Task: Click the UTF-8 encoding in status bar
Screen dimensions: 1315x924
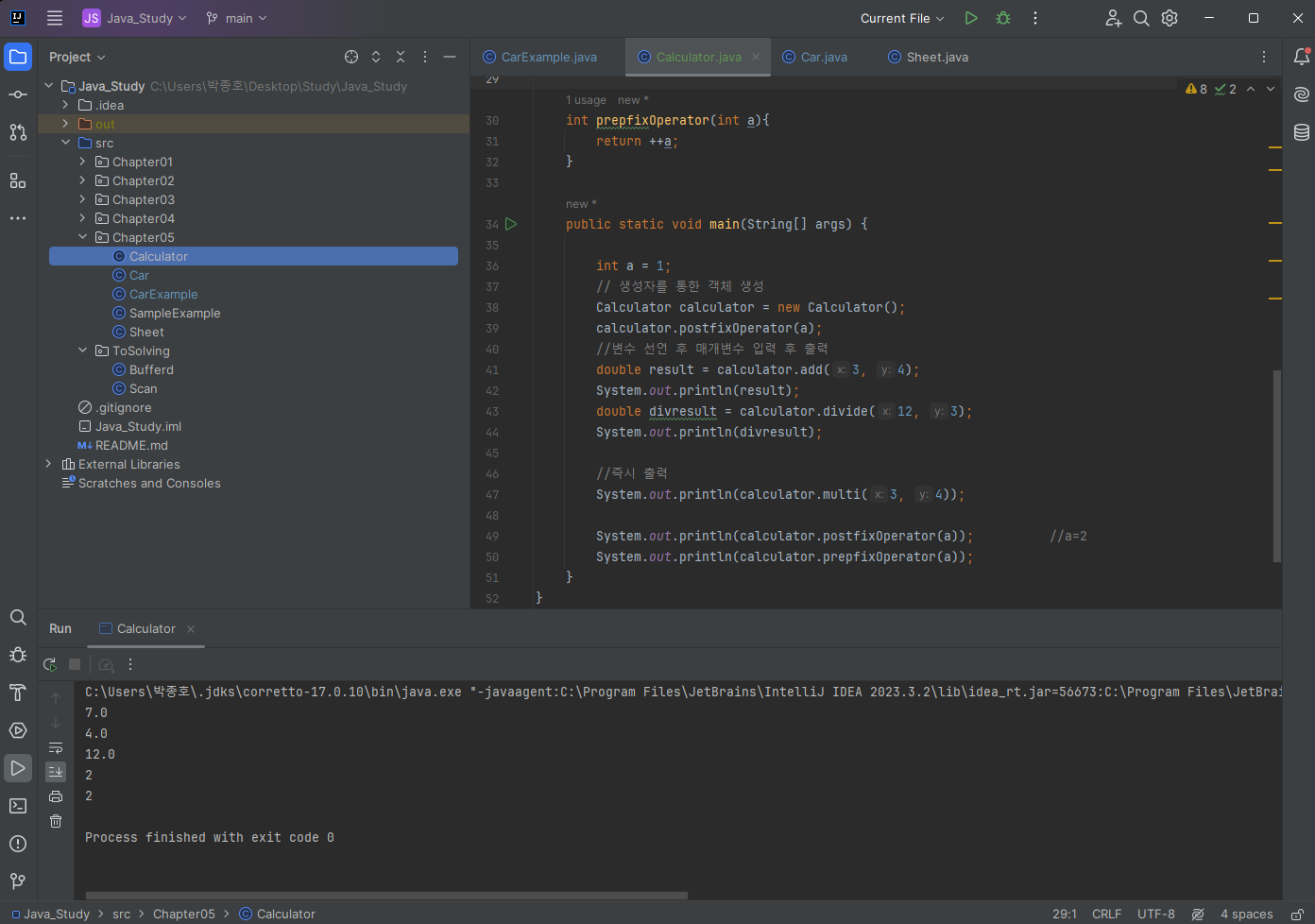Action: pyautogui.click(x=1155, y=914)
